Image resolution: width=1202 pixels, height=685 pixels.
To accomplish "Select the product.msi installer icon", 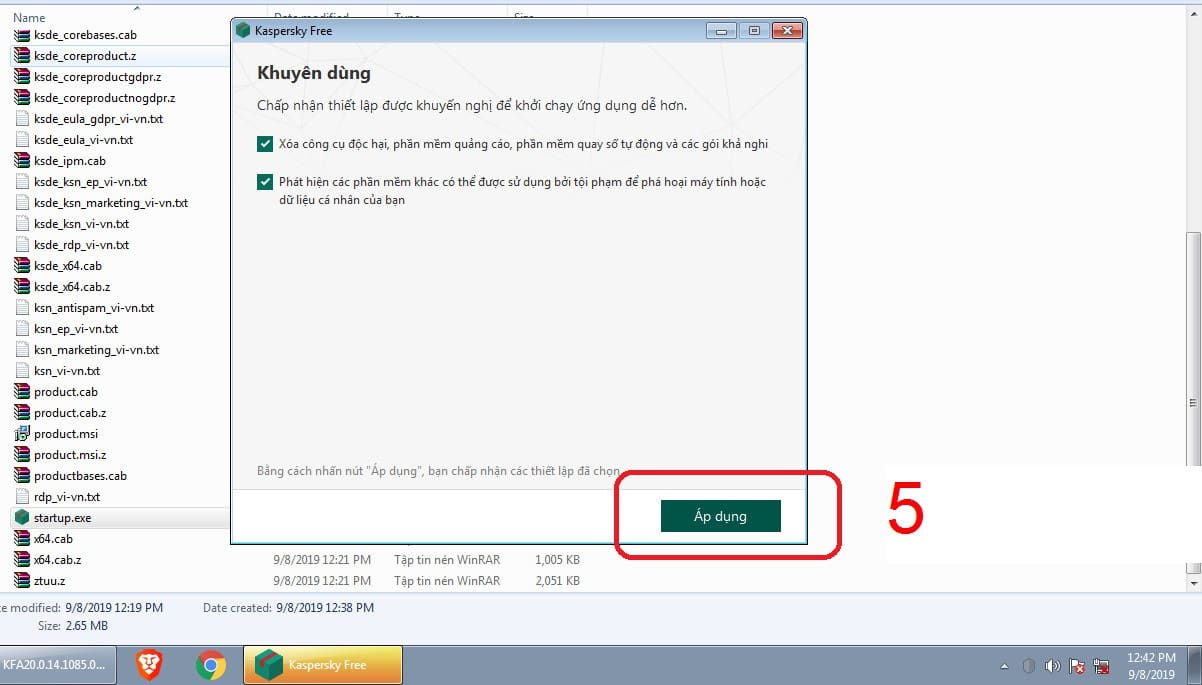I will [22, 434].
